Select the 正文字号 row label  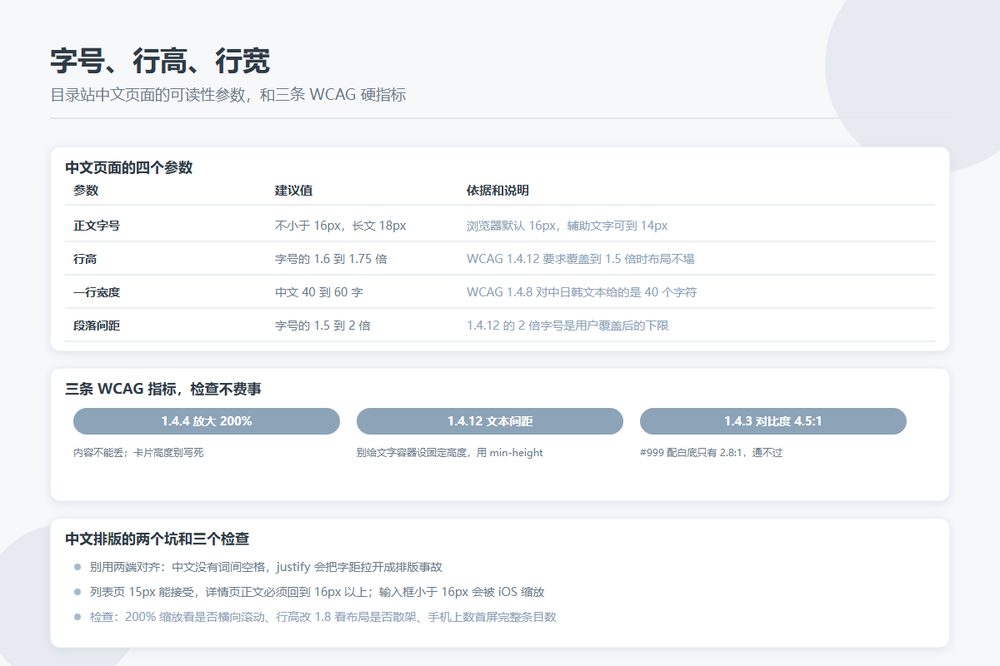click(96, 225)
